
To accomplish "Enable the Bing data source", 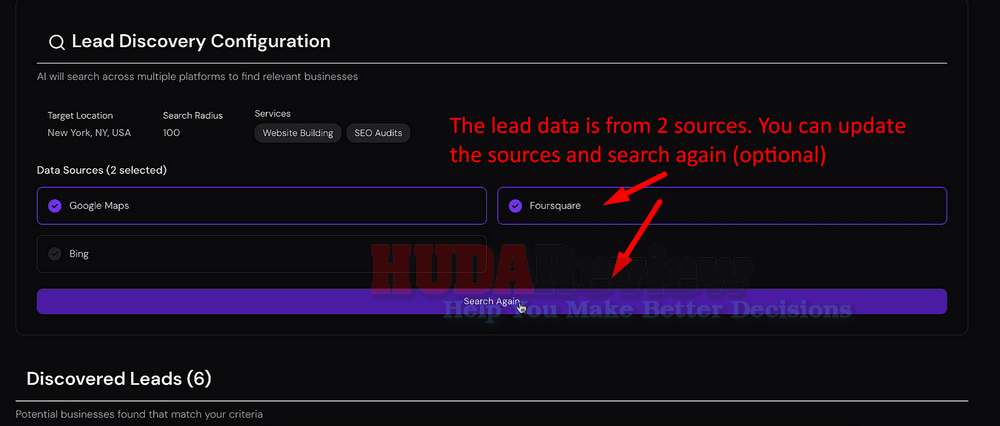I will tap(261, 254).
